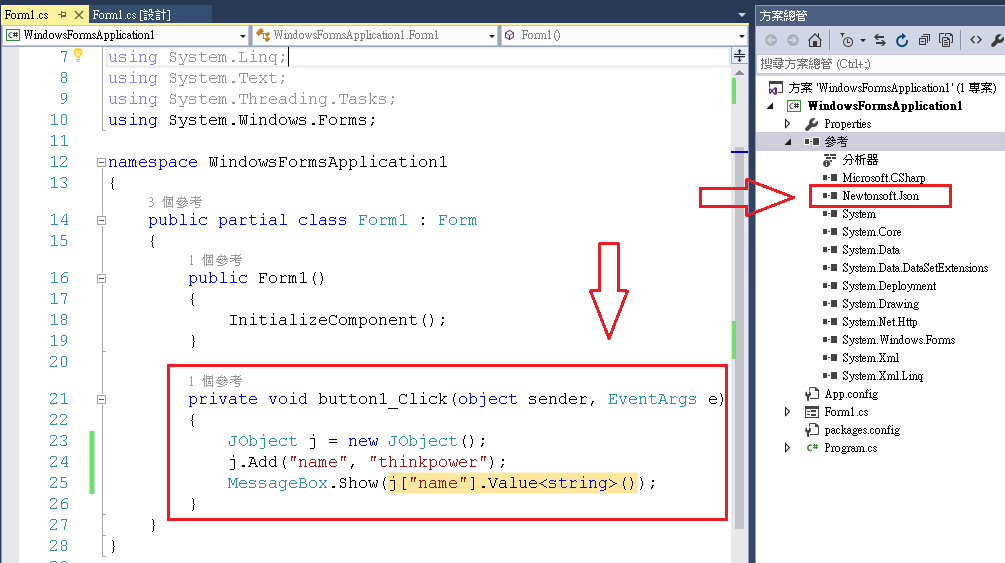Select the System.Net.Http reference

pos(879,321)
